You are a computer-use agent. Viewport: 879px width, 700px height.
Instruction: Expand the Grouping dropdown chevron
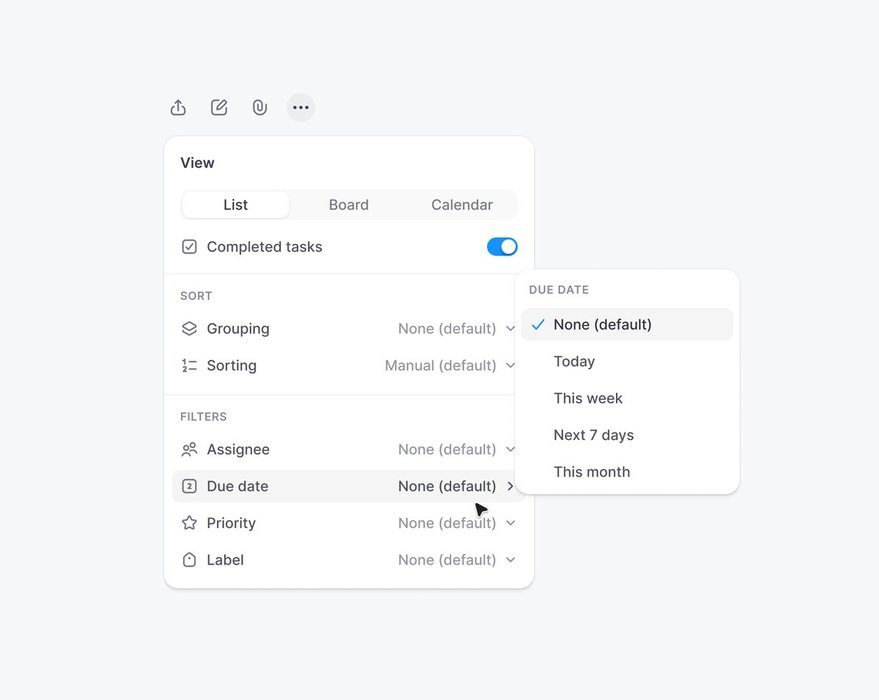[510, 328]
